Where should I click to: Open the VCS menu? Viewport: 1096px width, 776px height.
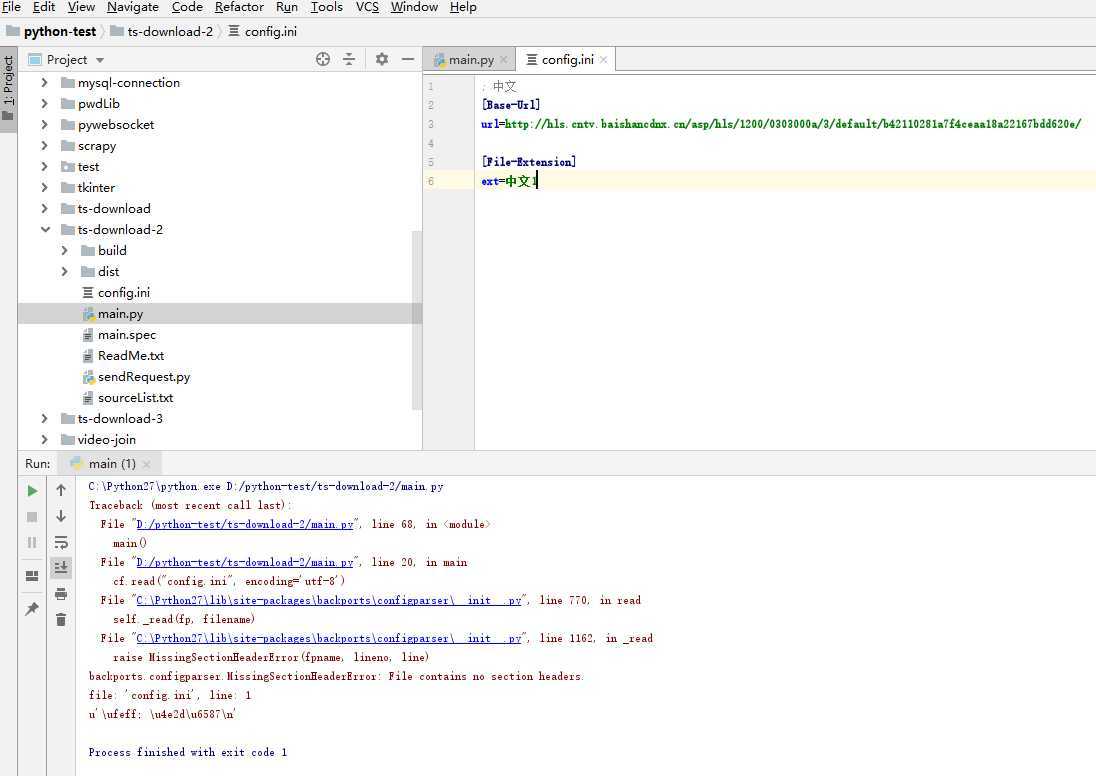(367, 7)
